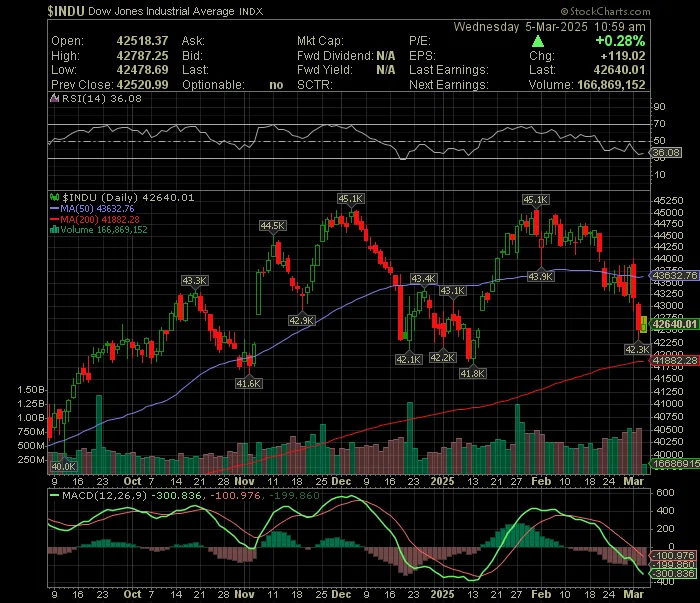Screen dimensions: 700x603
Task: Select the High value 42787.25
Action: [x=142, y=56]
